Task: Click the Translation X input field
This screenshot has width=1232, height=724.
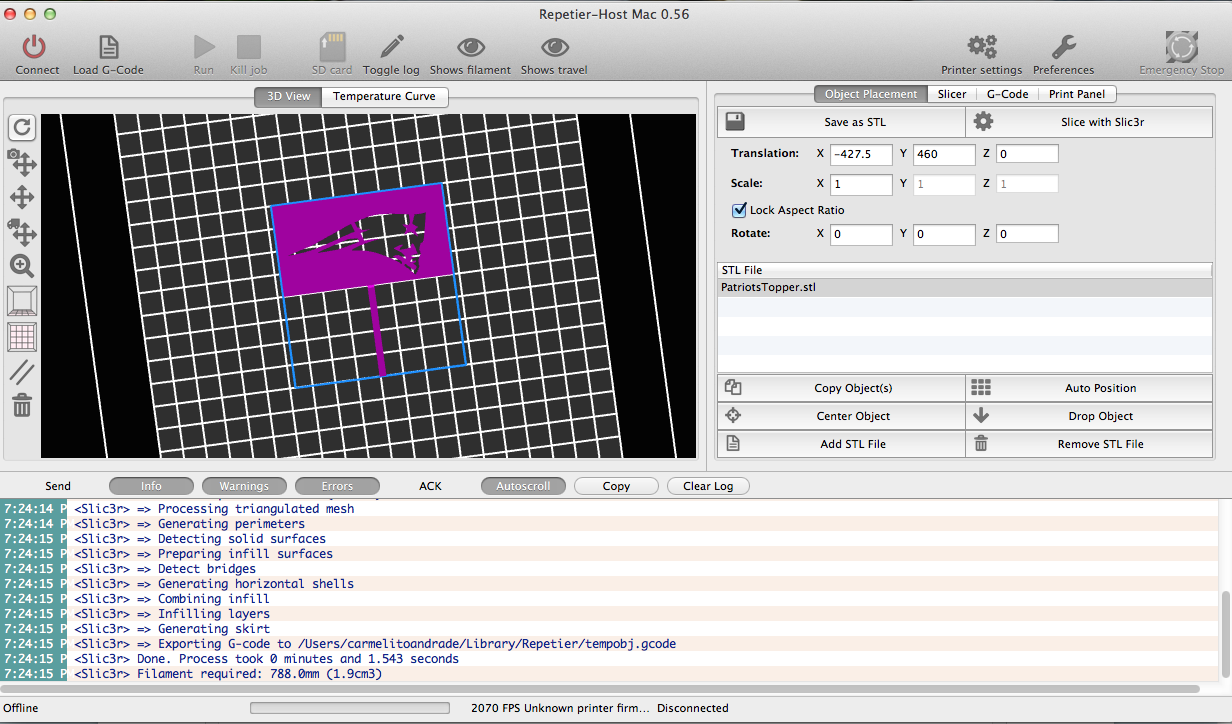Action: (x=861, y=154)
